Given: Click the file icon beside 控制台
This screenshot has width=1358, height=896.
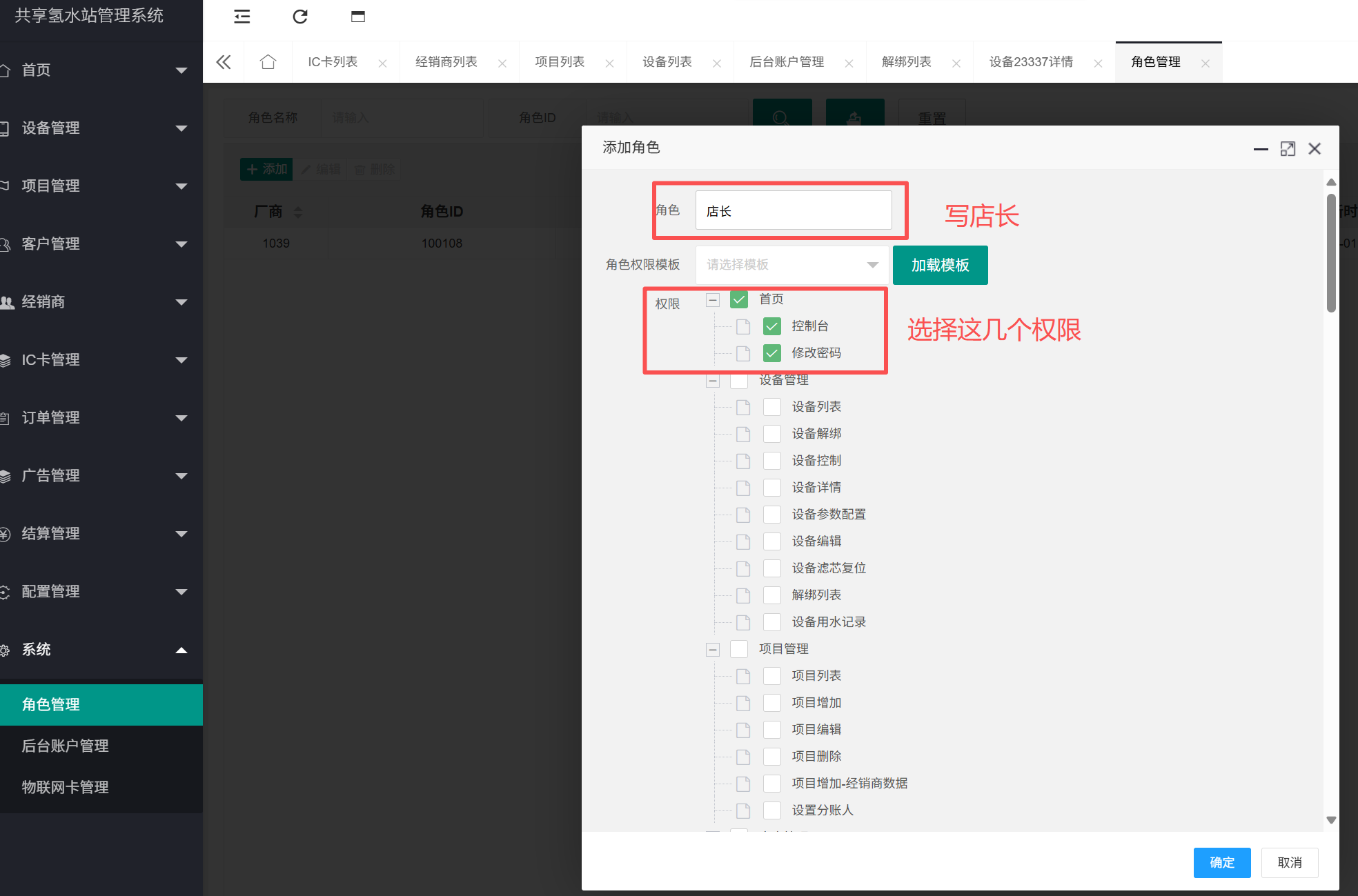Looking at the screenshot, I should click(743, 326).
